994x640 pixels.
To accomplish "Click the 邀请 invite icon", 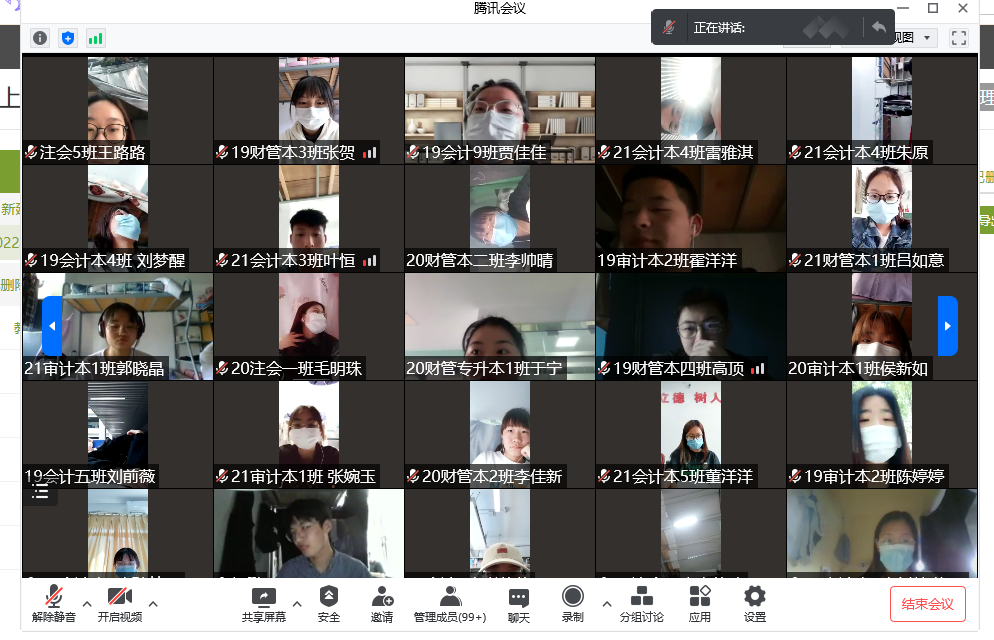I will [x=382, y=604].
